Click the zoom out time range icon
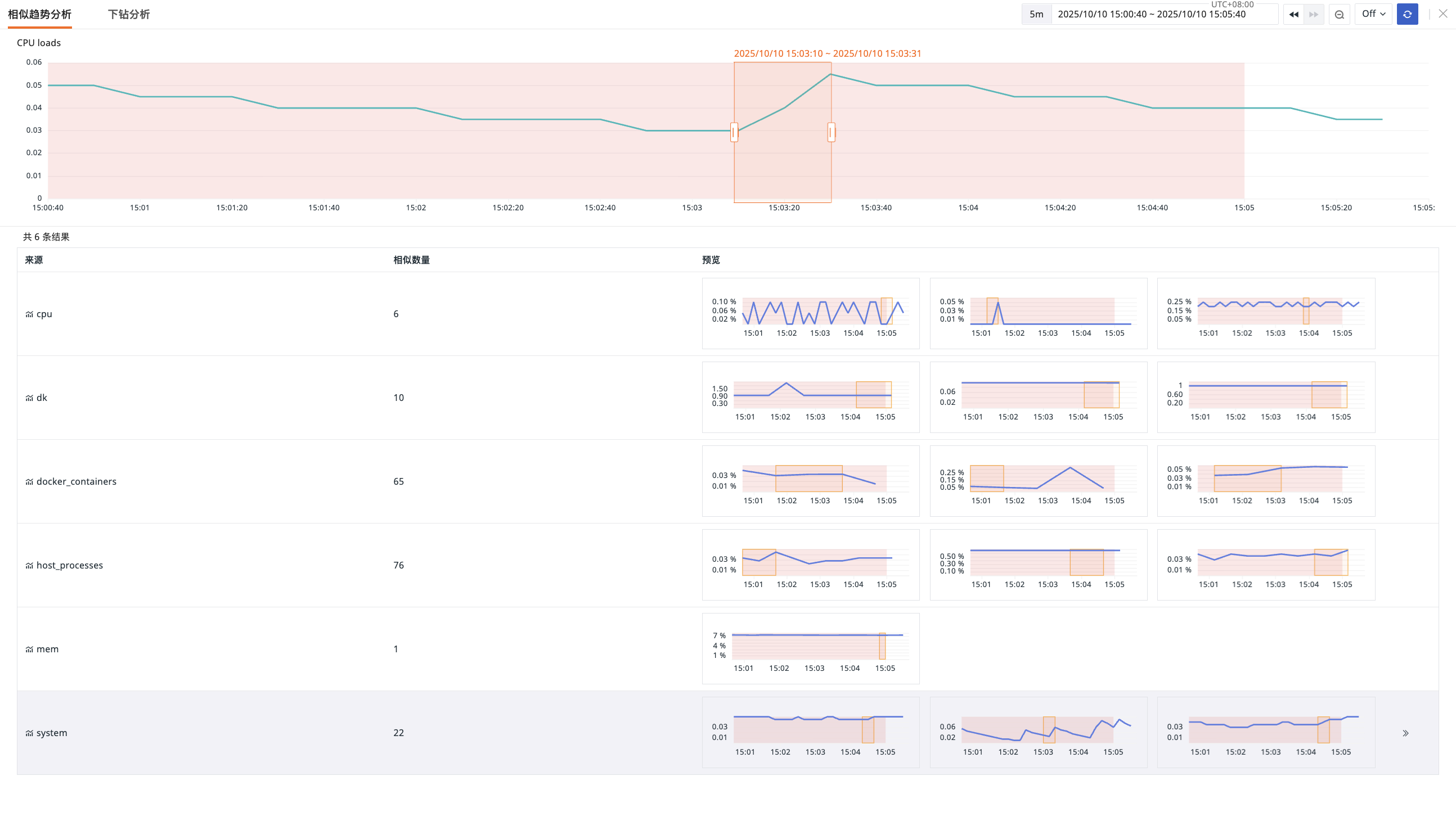Viewport: 1456px width, 821px height. coord(1339,14)
